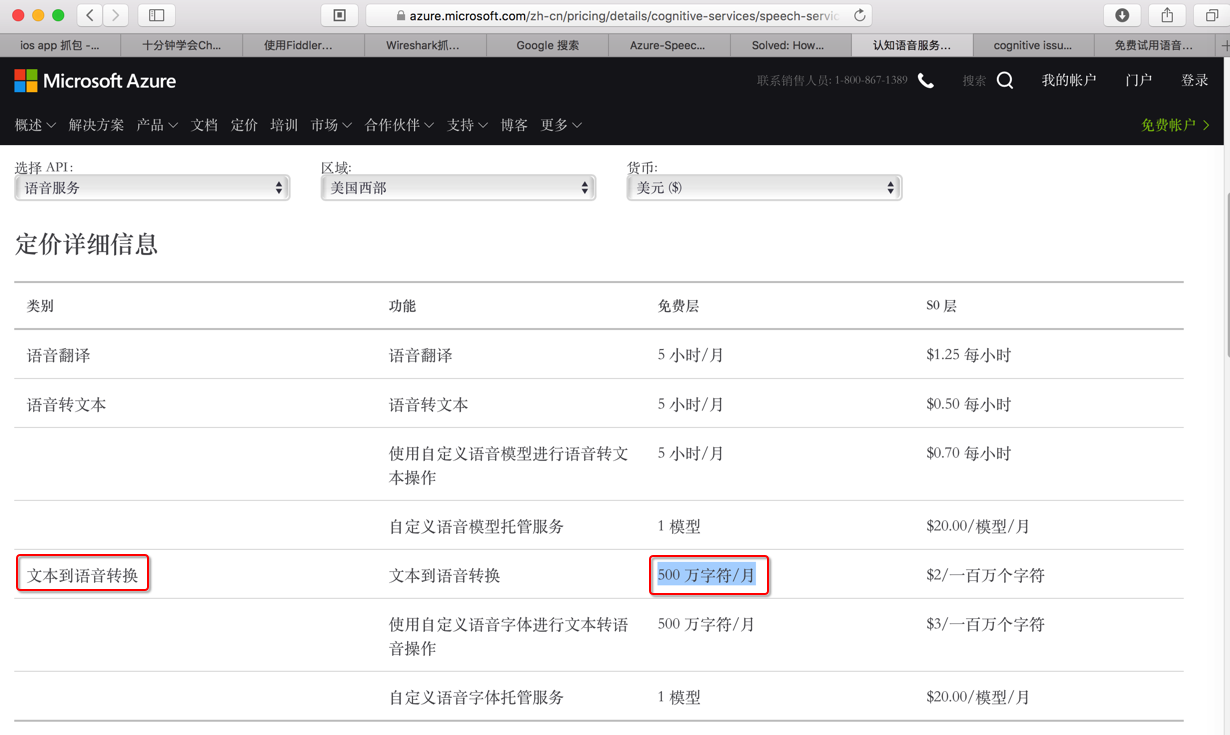
Task: Switch to the 'Azure-Speec...' tab
Action: [x=667, y=45]
